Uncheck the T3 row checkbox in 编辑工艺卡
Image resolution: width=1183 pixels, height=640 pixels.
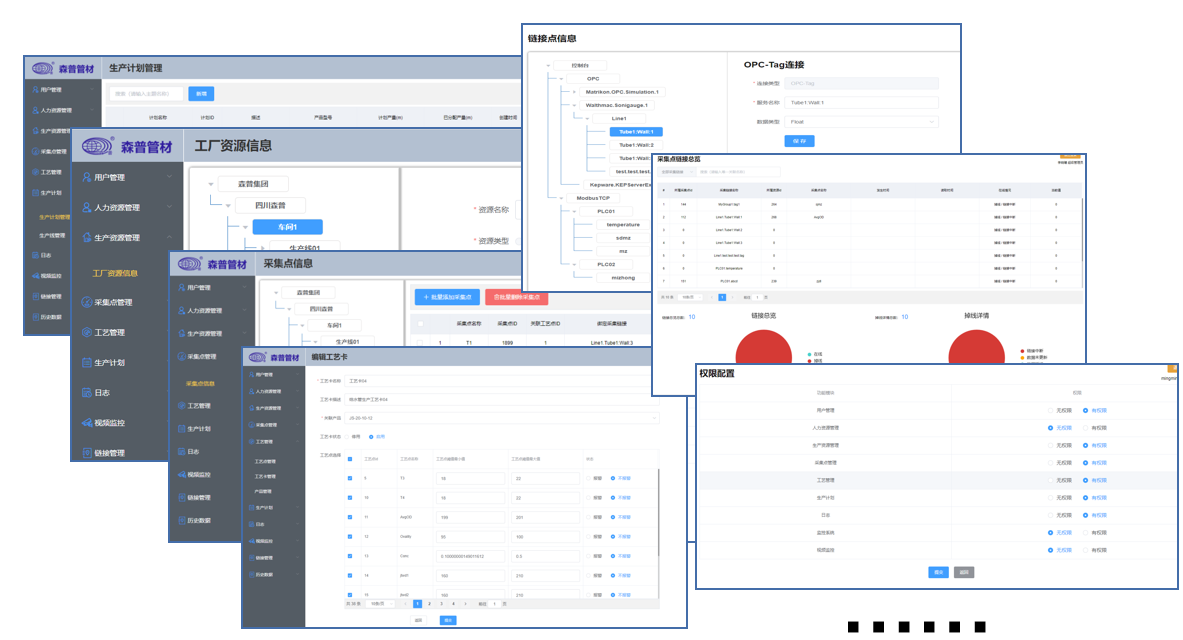[x=349, y=478]
